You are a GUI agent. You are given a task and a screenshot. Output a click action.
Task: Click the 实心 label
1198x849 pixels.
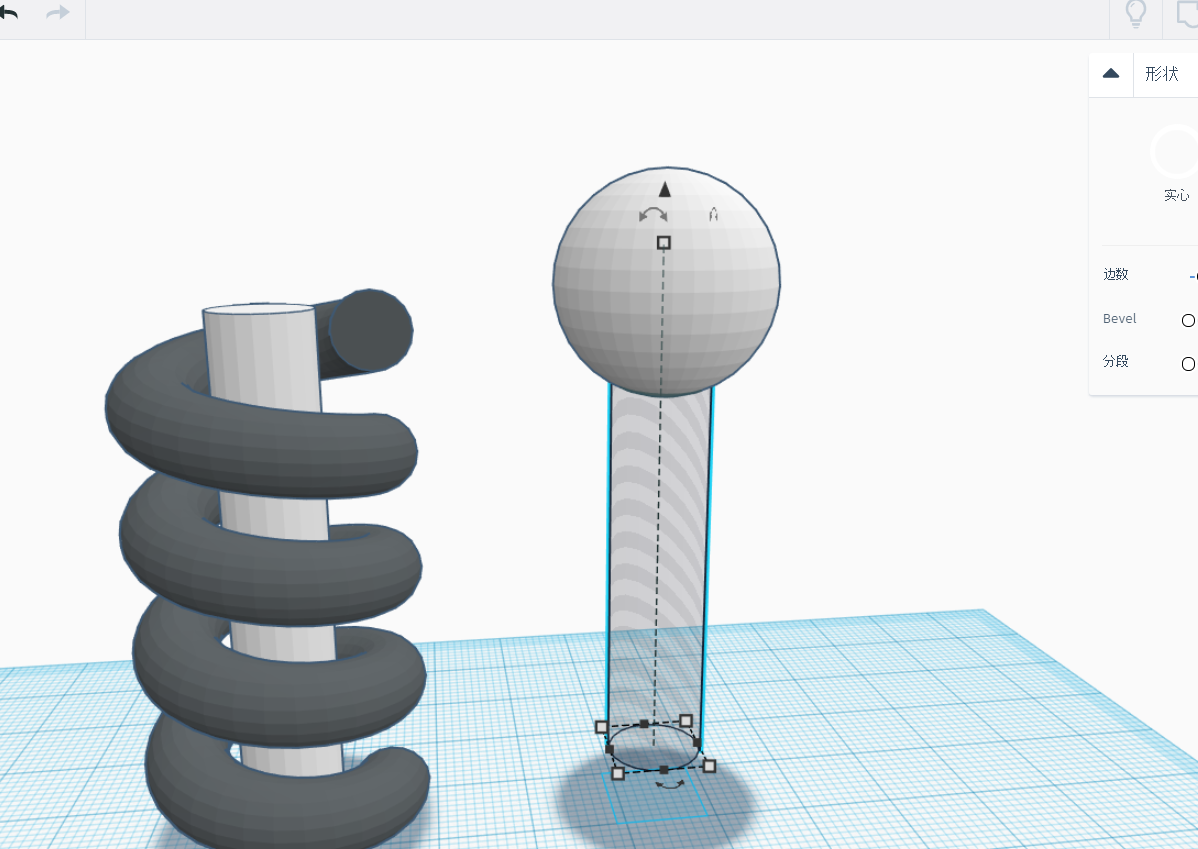pyautogui.click(x=1177, y=196)
